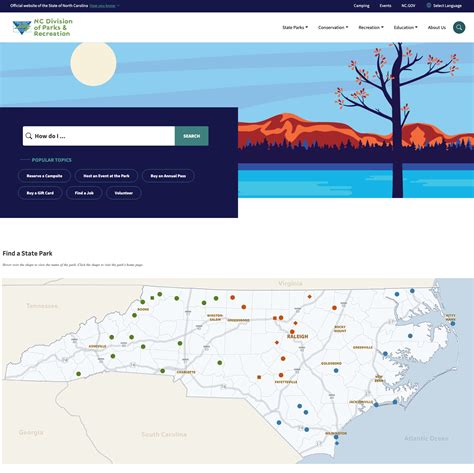Select the green marker just west of Charlotte
Image resolution: width=474 pixels, height=473 pixels.
pos(162,371)
